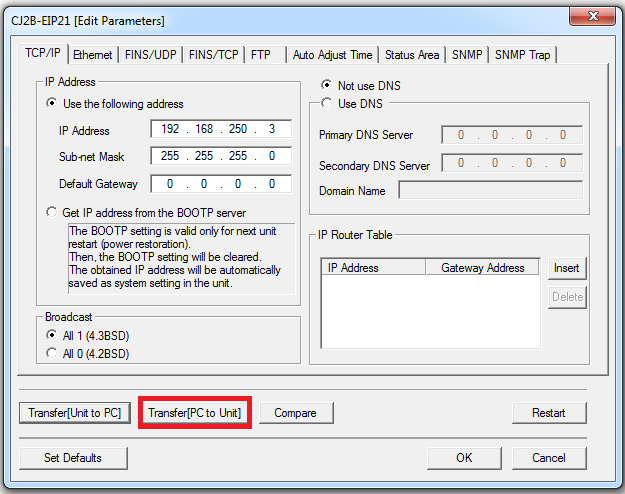
Task: Open the Auto Adjust Time tab
Action: [x=332, y=55]
